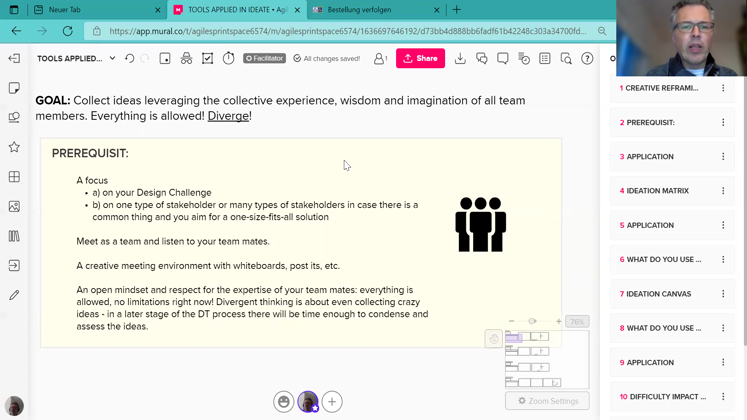Screen dimensions: 747x420
Task: Toggle the outline panel icon
Action: (545, 58)
